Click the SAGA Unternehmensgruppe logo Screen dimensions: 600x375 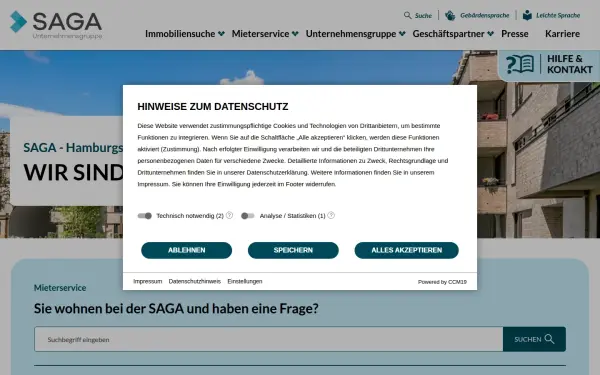56,25
